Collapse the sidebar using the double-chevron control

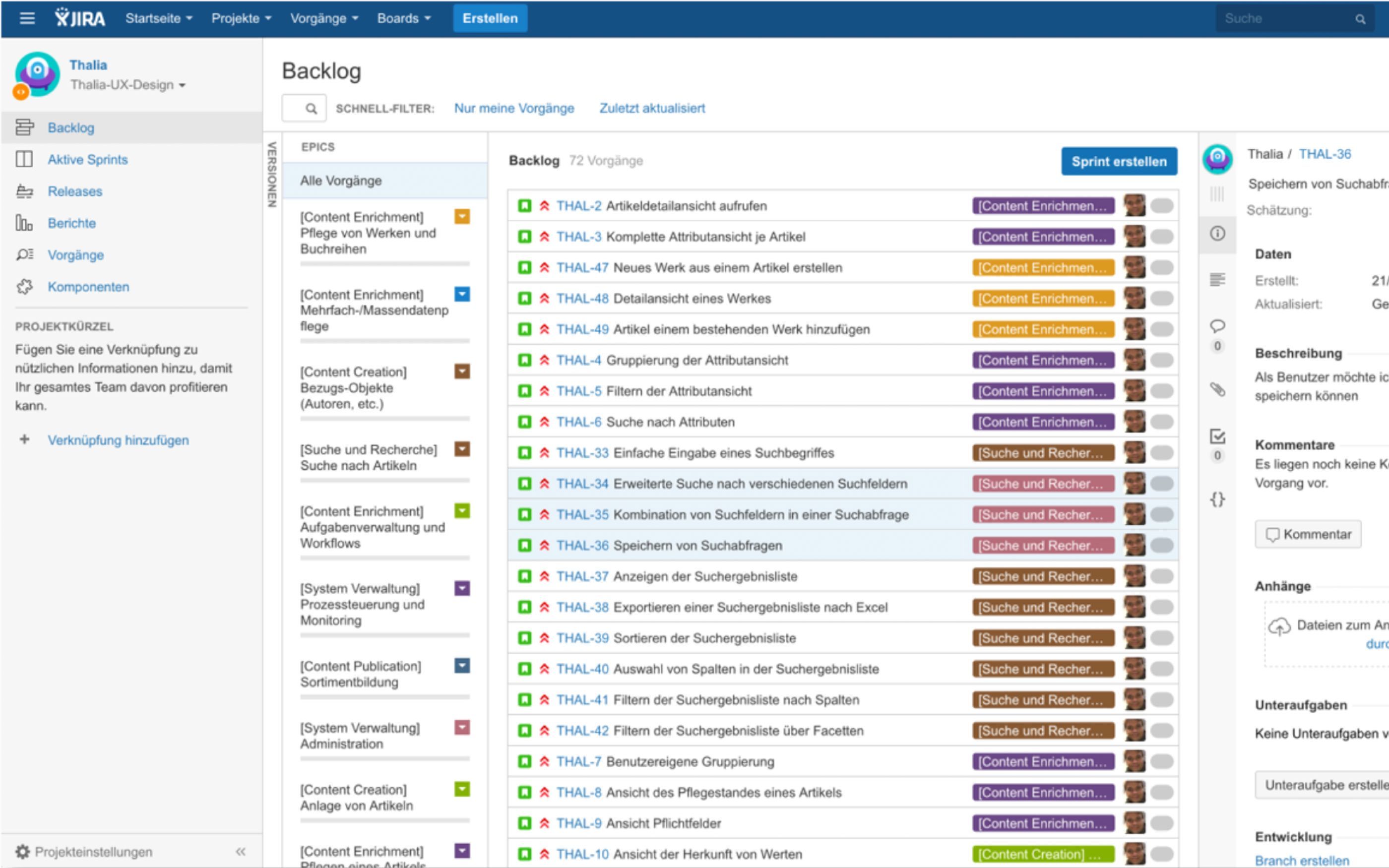tap(242, 851)
